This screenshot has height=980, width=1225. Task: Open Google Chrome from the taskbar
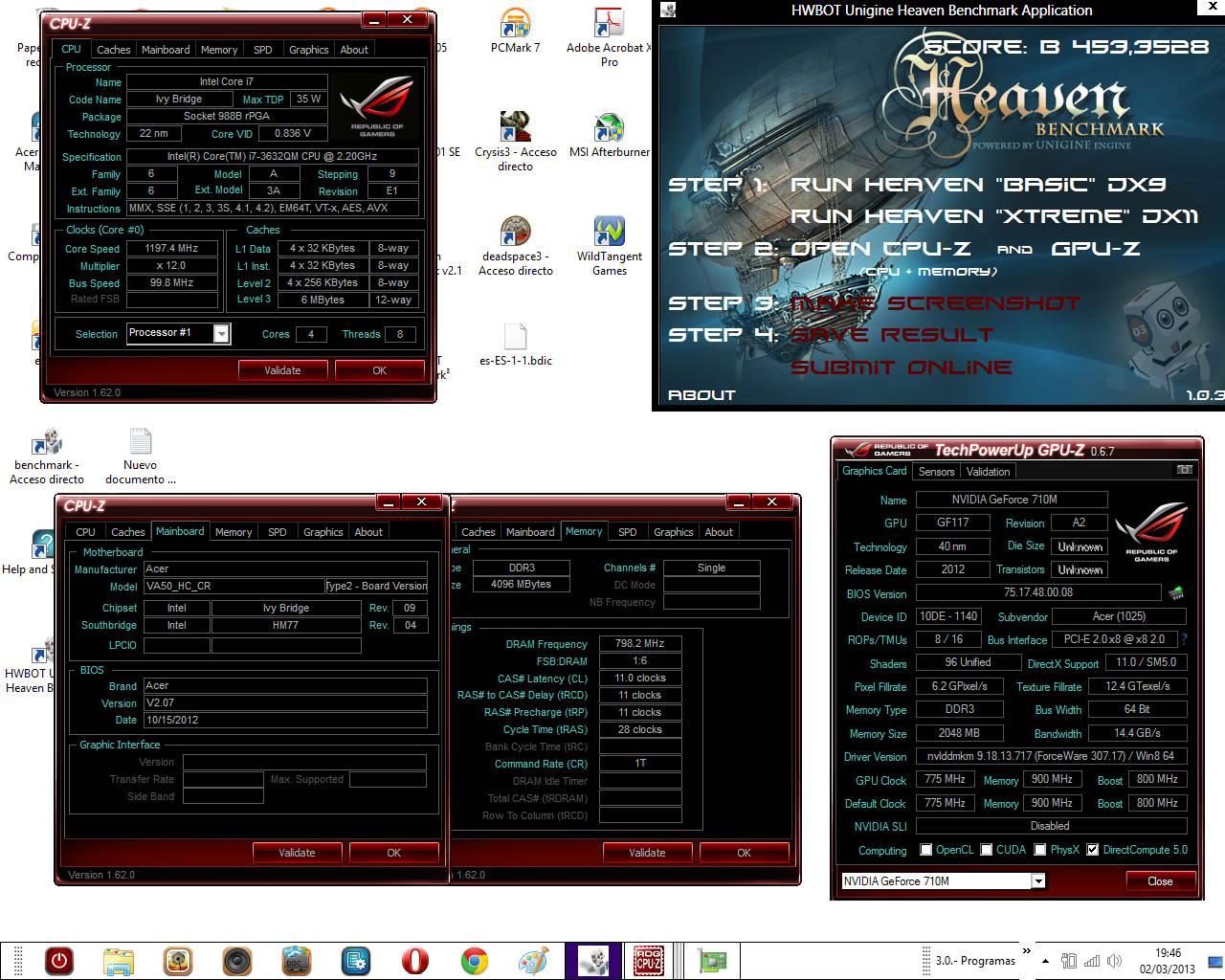(475, 961)
